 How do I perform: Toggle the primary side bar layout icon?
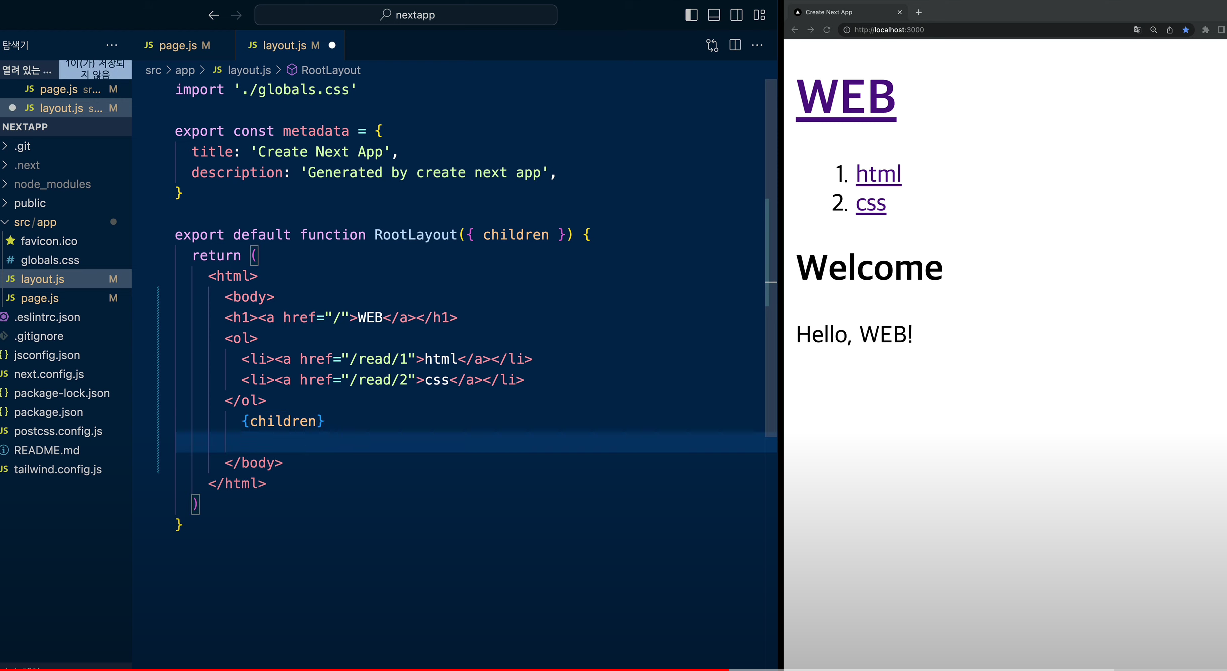[x=692, y=15]
